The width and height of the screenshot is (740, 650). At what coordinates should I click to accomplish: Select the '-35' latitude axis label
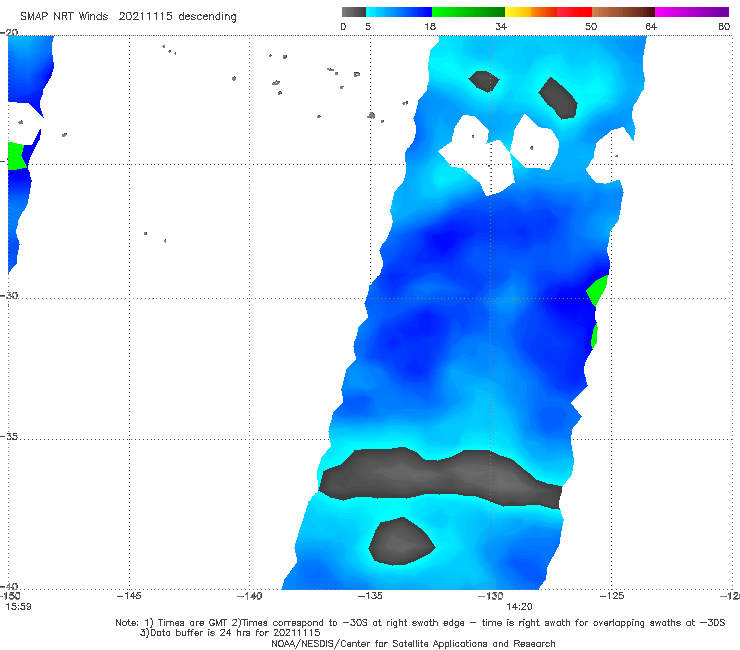pos(9,437)
